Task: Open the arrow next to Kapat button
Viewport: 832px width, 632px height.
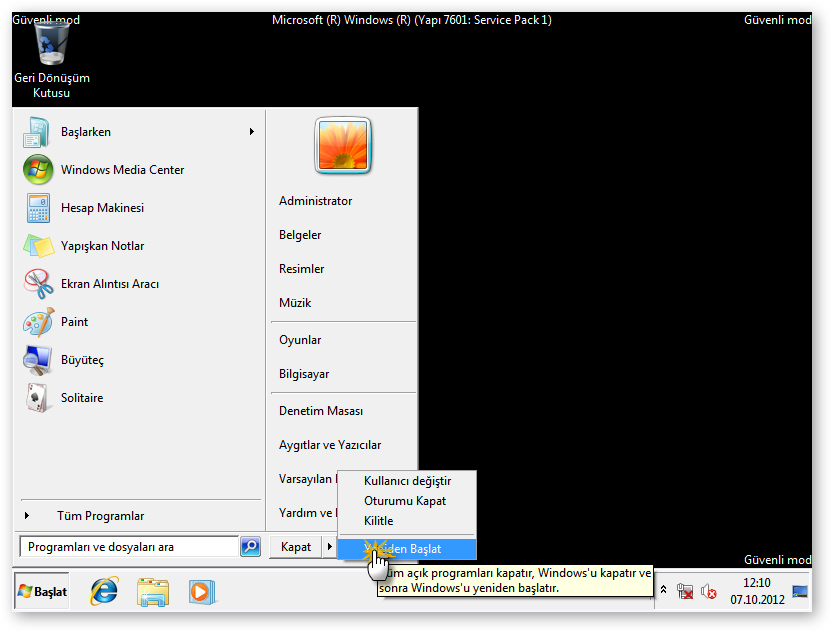Action: tap(330, 547)
